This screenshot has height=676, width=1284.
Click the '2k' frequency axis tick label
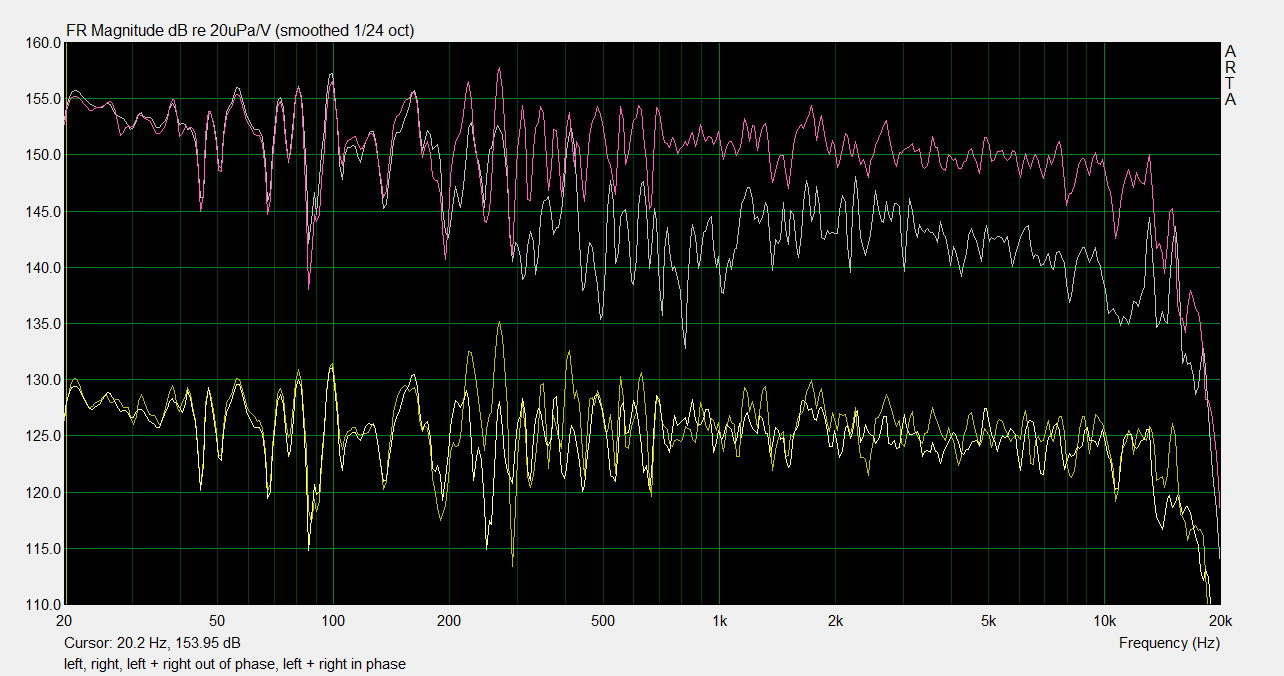click(835, 620)
